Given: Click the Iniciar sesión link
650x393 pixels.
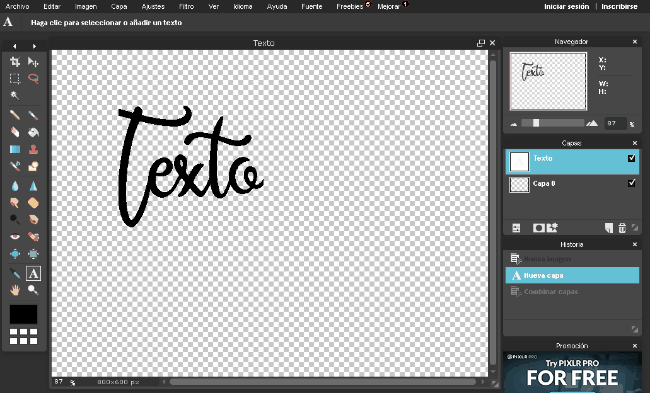Looking at the screenshot, I should pyautogui.click(x=566, y=6).
